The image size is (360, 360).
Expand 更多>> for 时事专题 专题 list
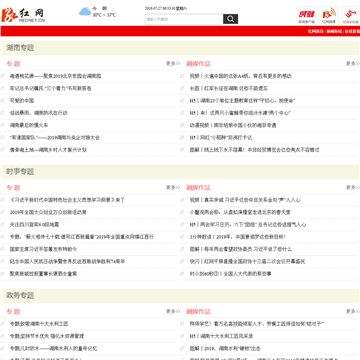173,187
